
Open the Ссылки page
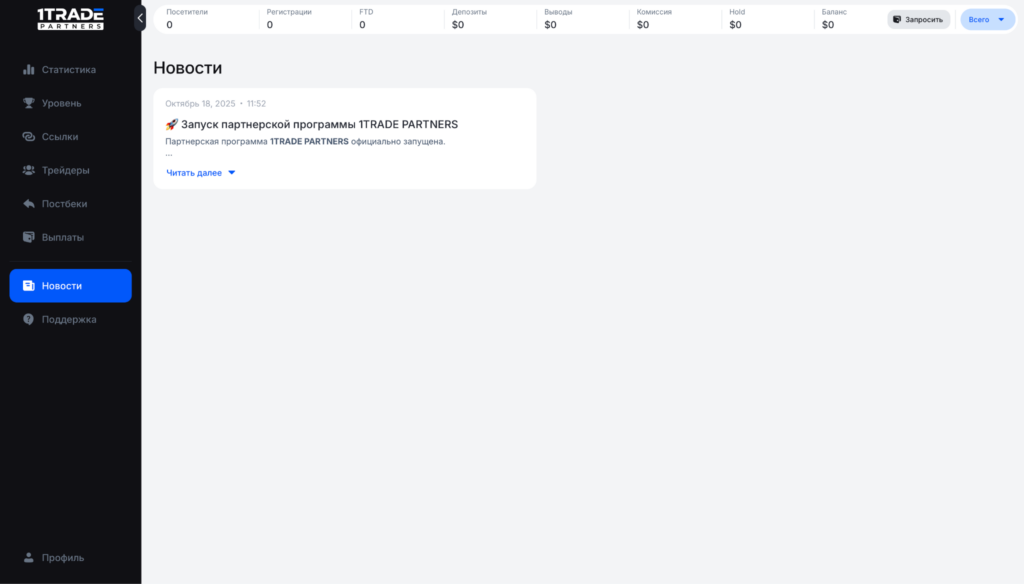(x=71, y=137)
